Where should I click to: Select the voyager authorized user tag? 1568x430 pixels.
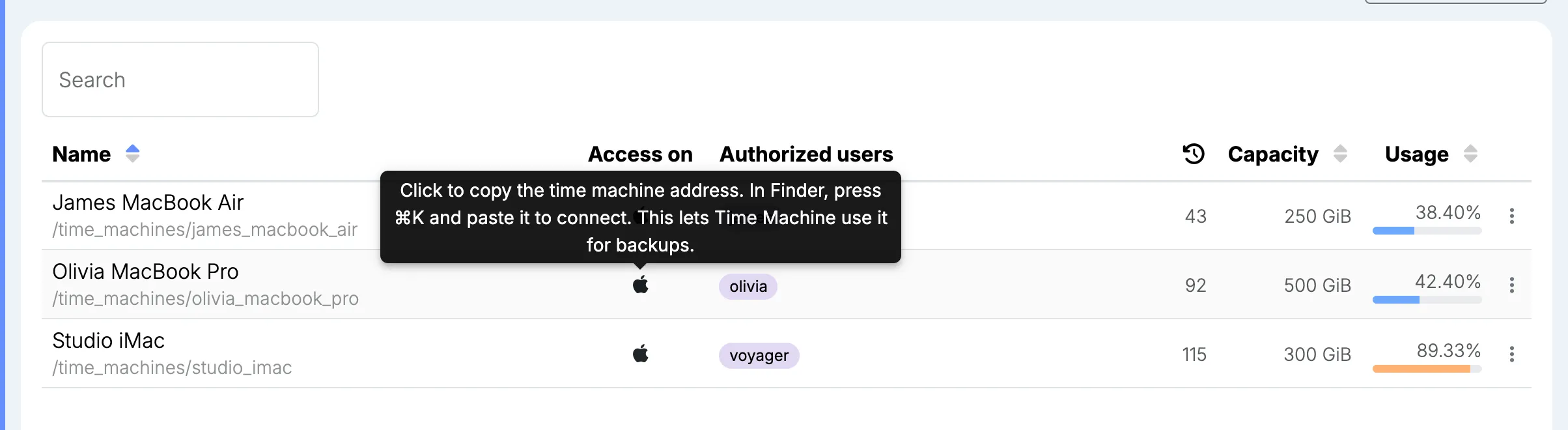click(x=759, y=356)
